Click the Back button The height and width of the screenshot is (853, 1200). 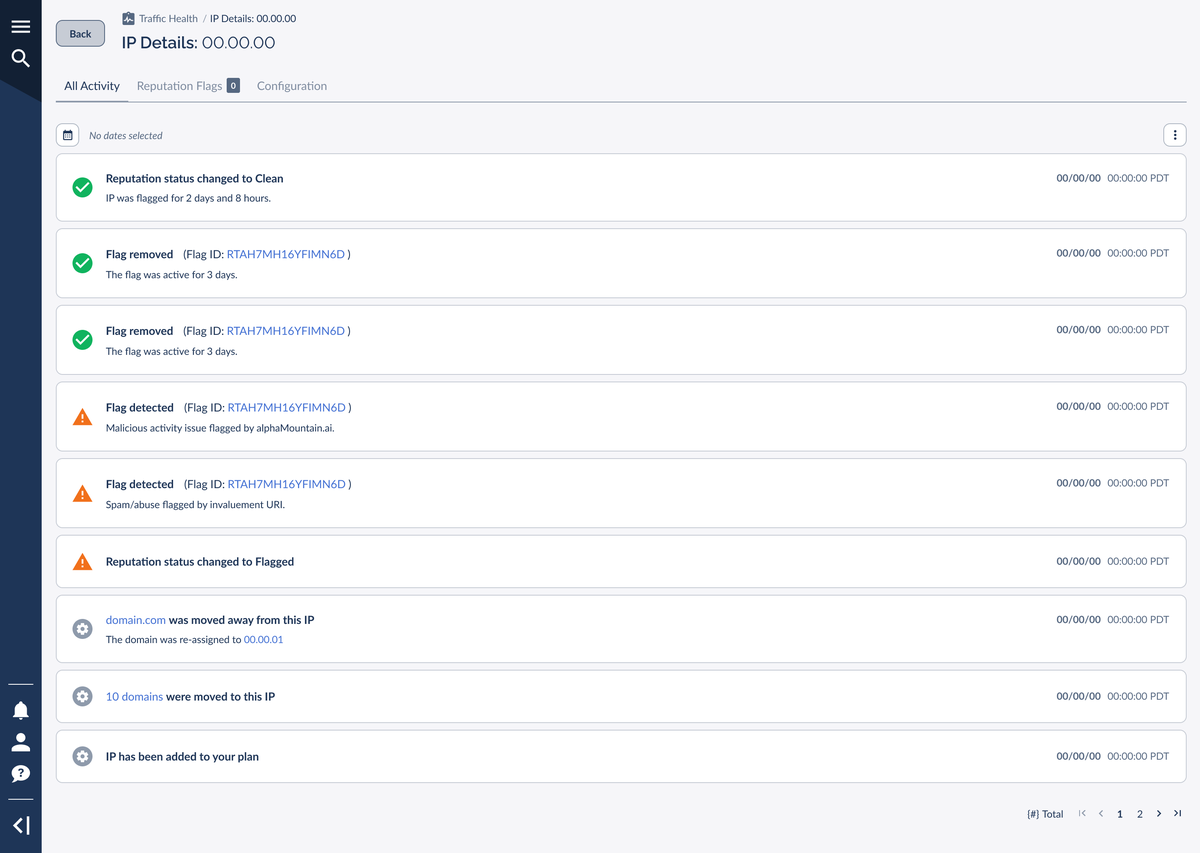click(x=80, y=34)
